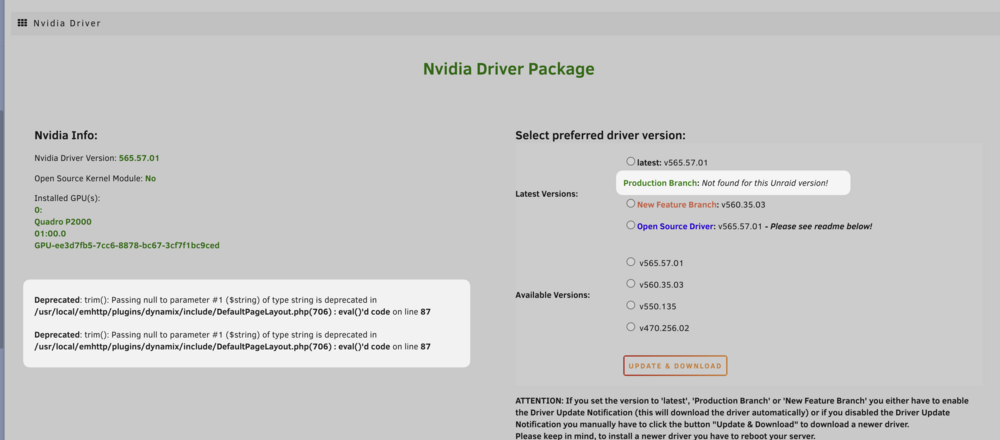Click the 'Please see readme below!' note

(822, 226)
